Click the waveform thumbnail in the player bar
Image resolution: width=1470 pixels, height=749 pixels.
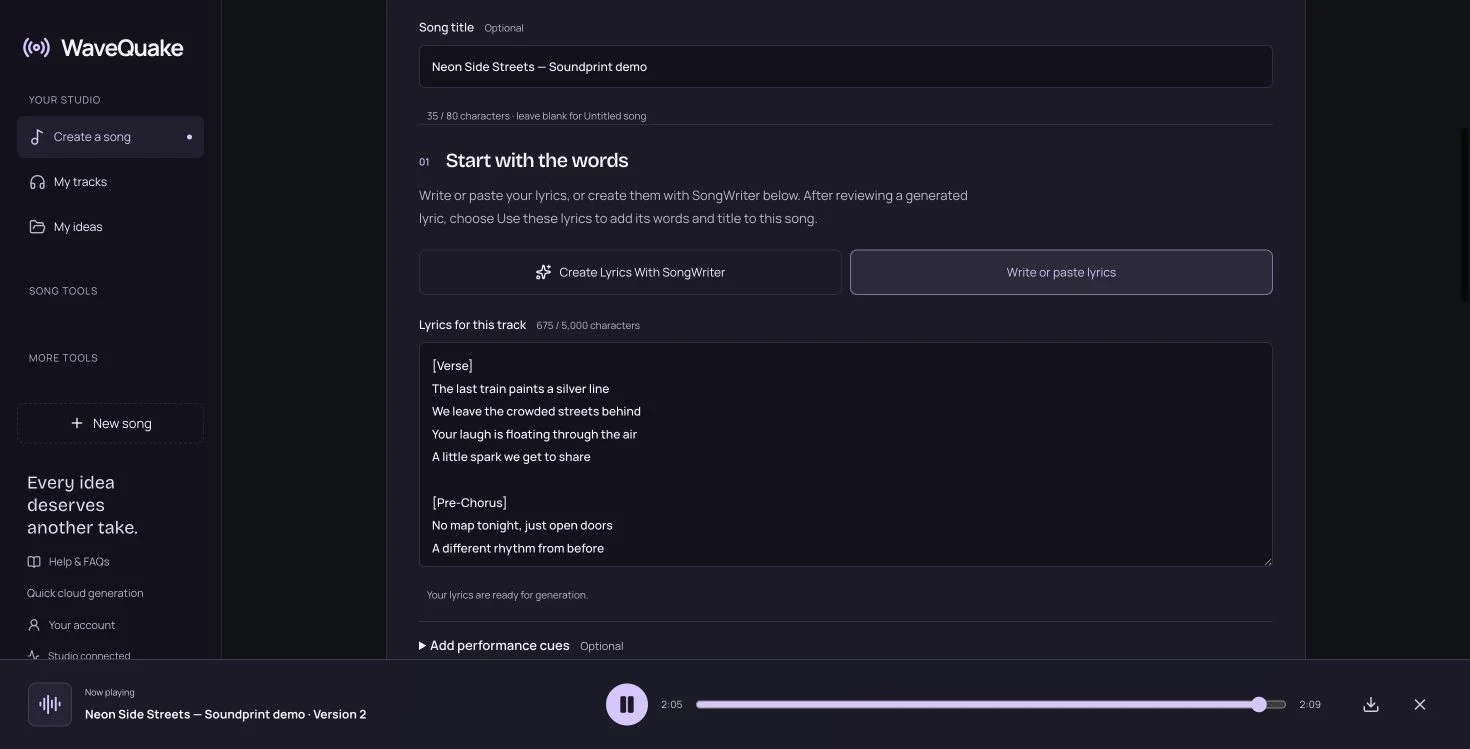50,704
